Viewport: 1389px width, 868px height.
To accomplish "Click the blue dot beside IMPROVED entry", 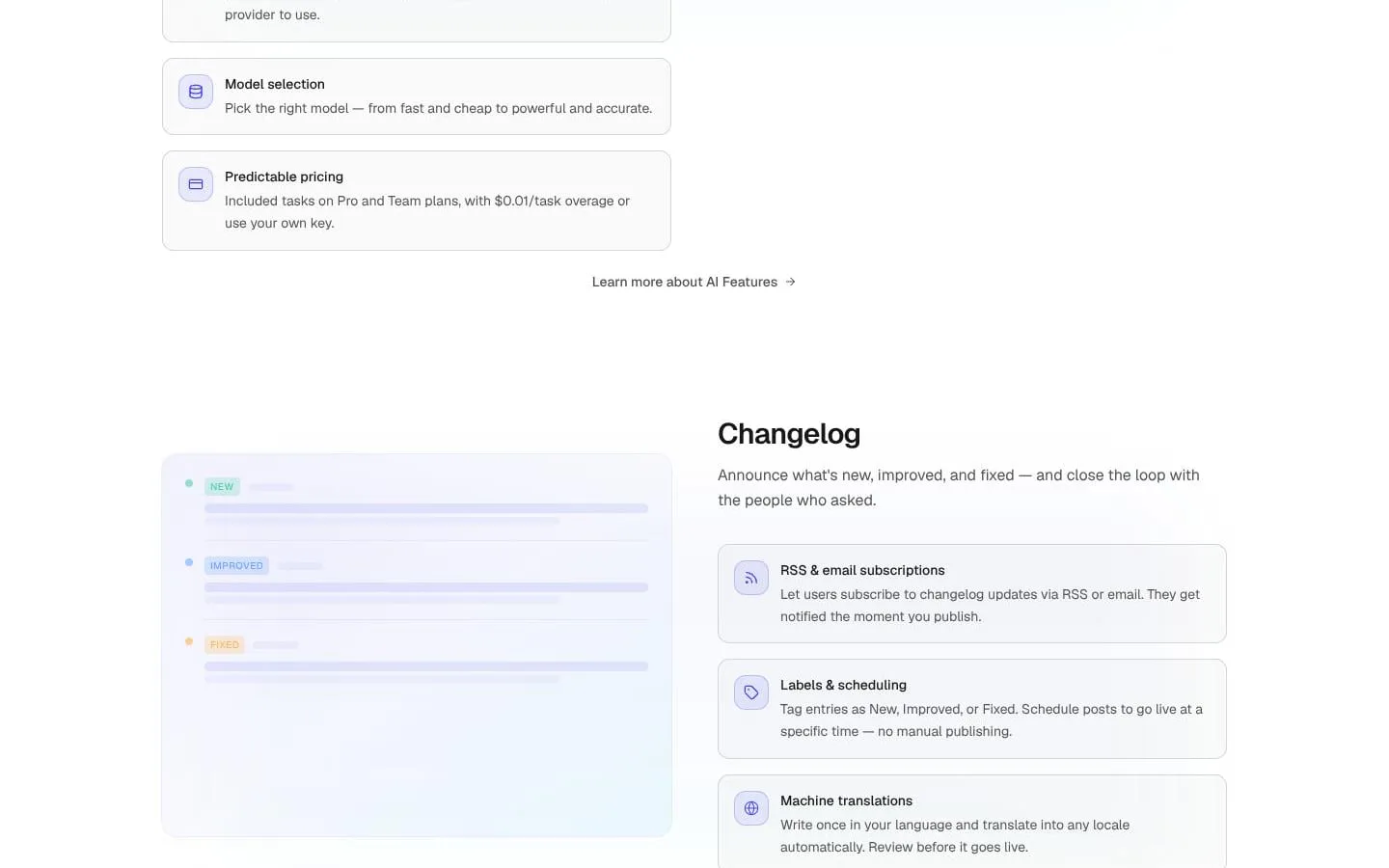I will pyautogui.click(x=189, y=562).
